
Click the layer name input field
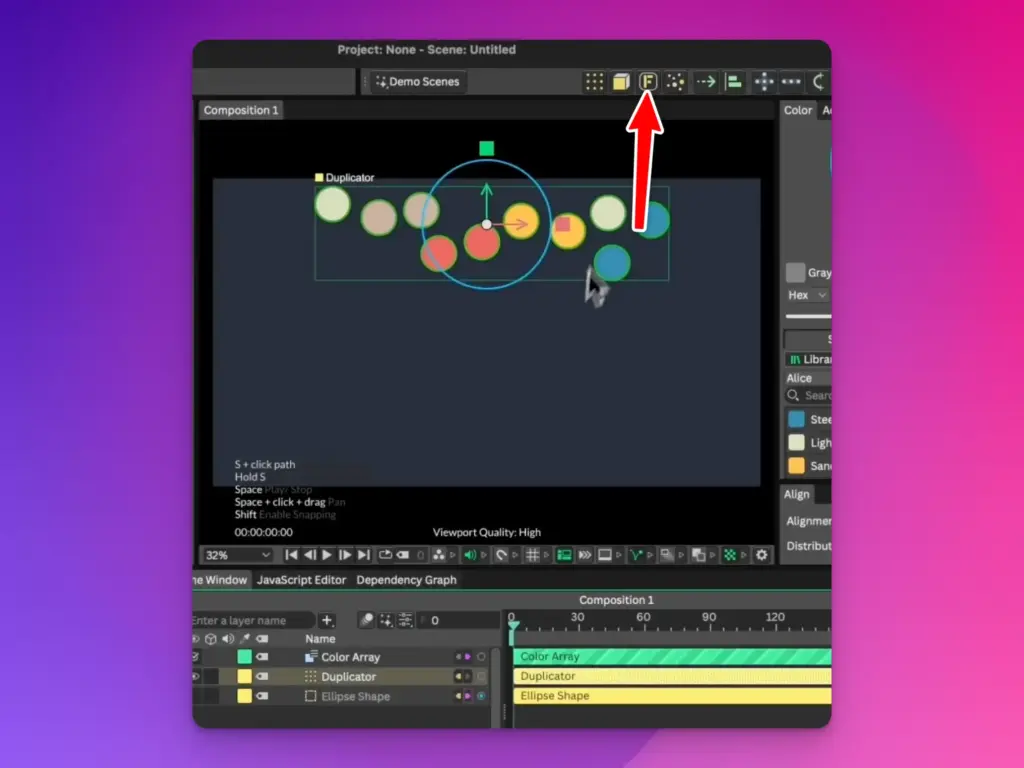point(253,620)
